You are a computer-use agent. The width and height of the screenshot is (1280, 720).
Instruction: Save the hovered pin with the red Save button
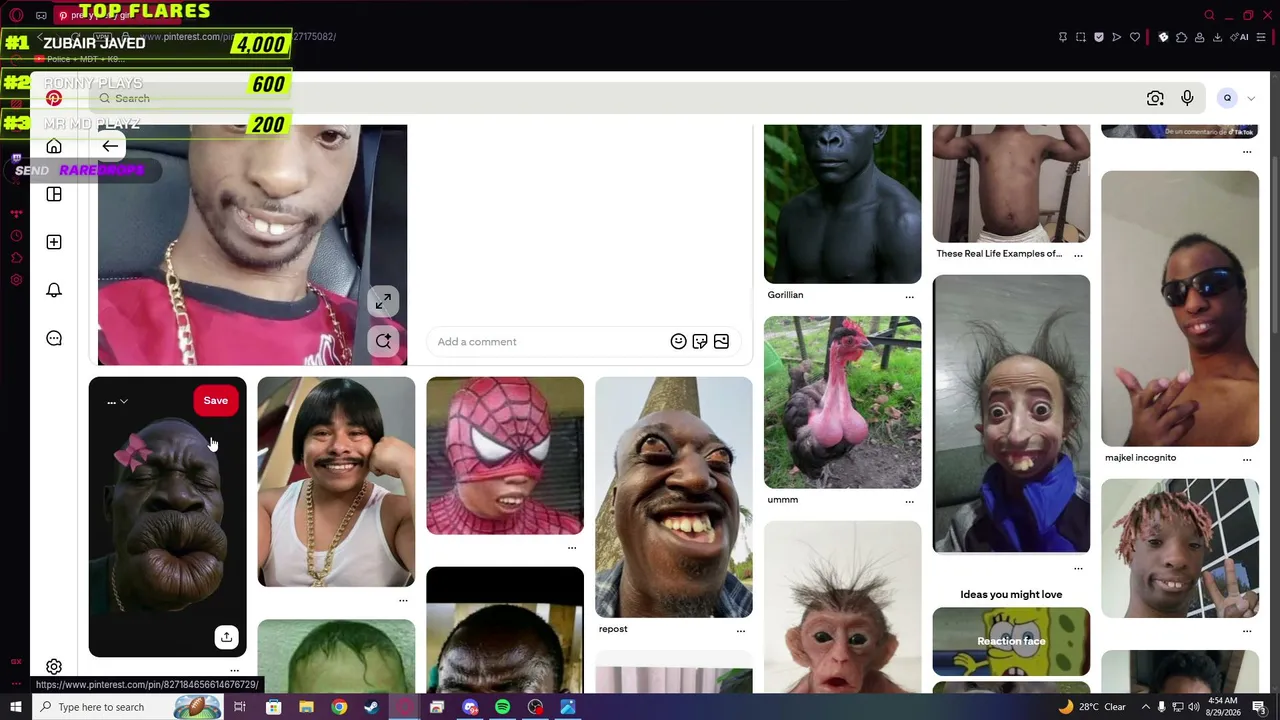[x=216, y=401]
